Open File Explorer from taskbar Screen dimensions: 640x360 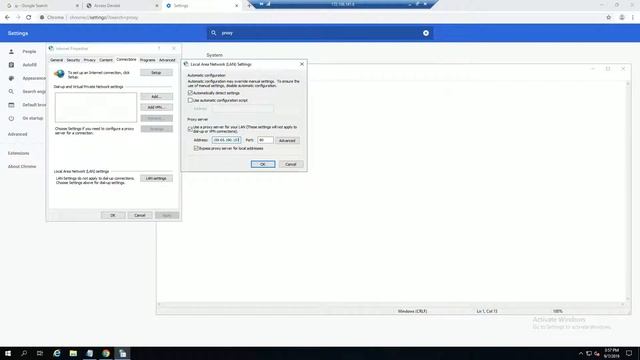(x=73, y=353)
